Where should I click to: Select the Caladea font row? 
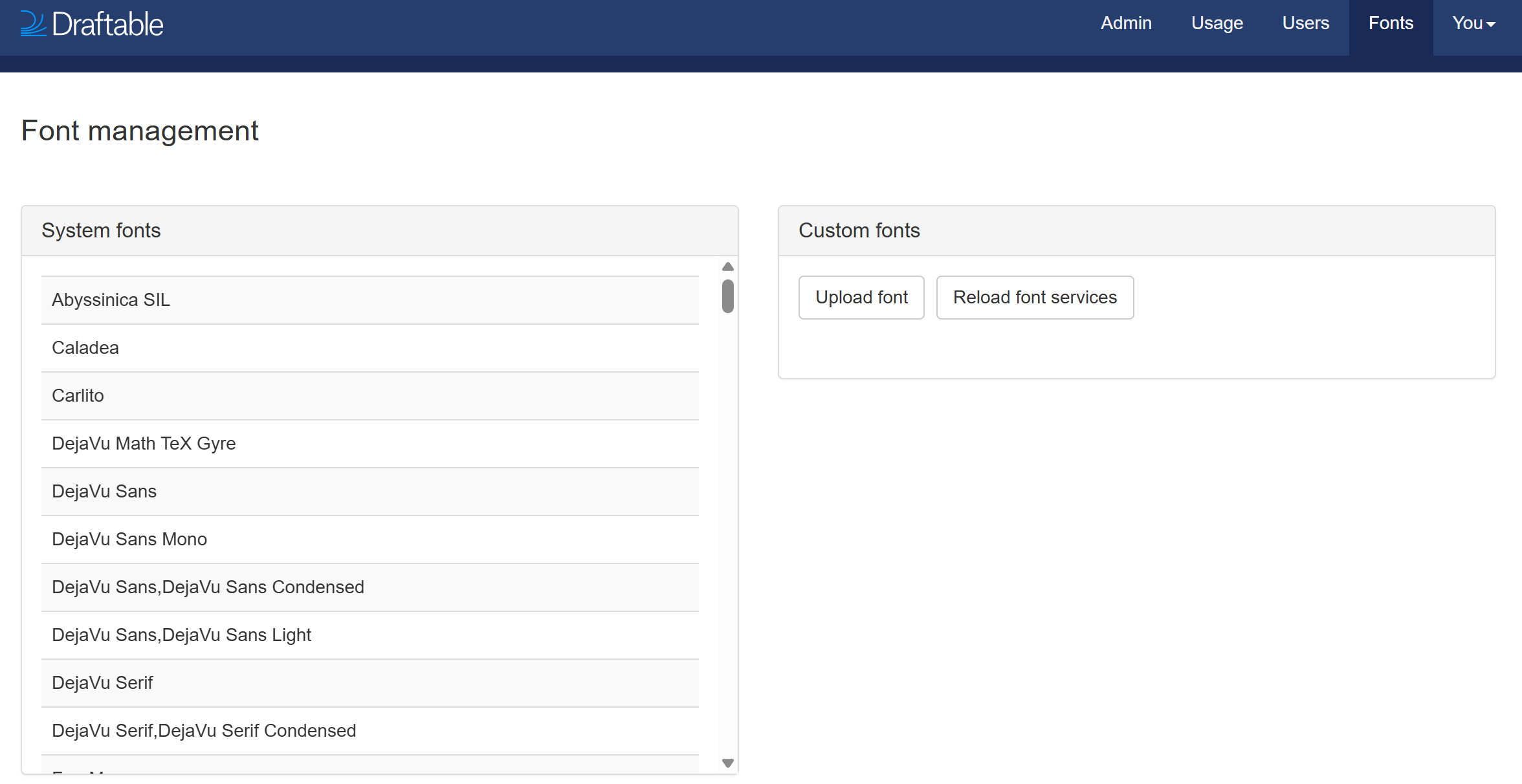click(370, 348)
